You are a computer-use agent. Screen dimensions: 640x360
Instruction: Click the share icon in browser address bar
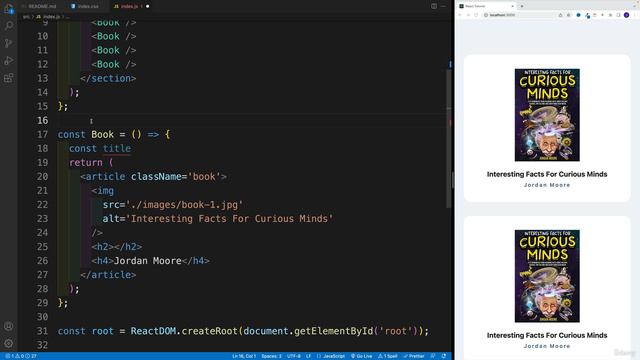(x=560, y=15)
